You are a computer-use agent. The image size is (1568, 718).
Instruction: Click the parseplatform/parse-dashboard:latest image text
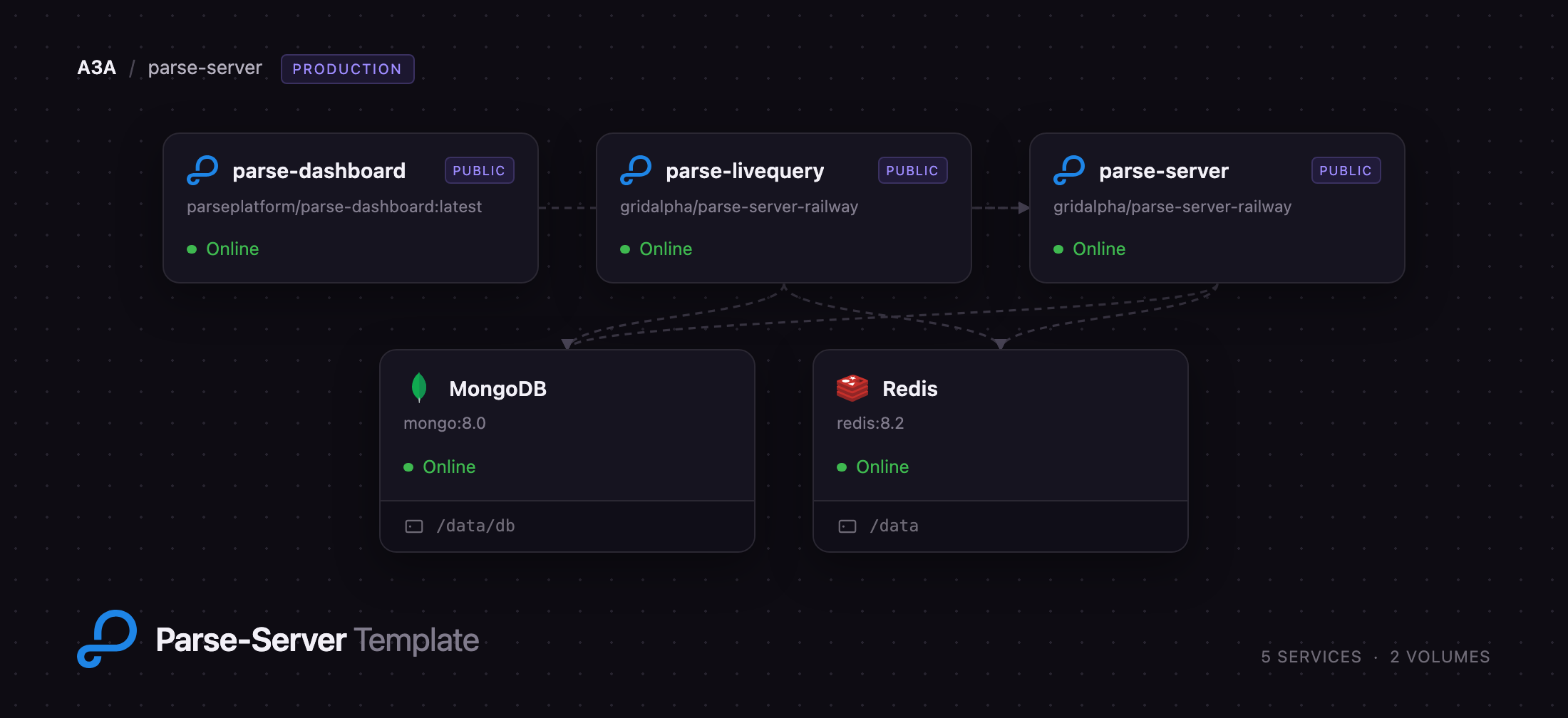[334, 207]
